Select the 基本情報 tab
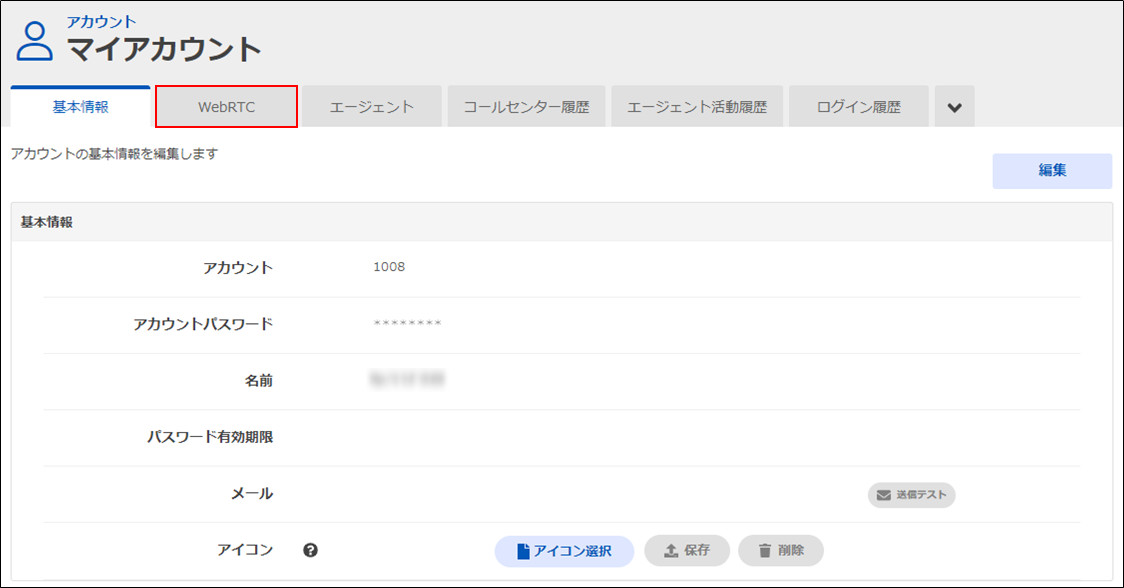 tap(80, 107)
